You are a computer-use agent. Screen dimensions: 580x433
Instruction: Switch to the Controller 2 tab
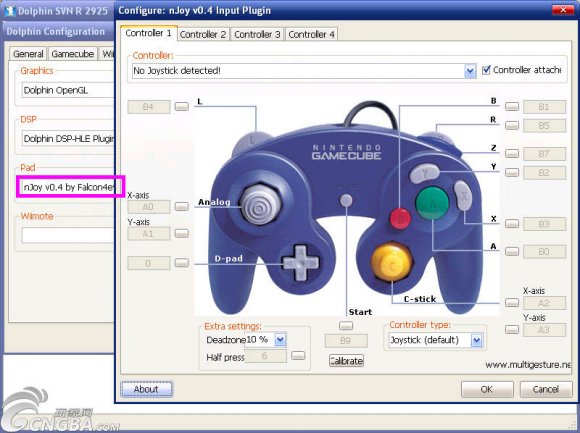coord(203,34)
